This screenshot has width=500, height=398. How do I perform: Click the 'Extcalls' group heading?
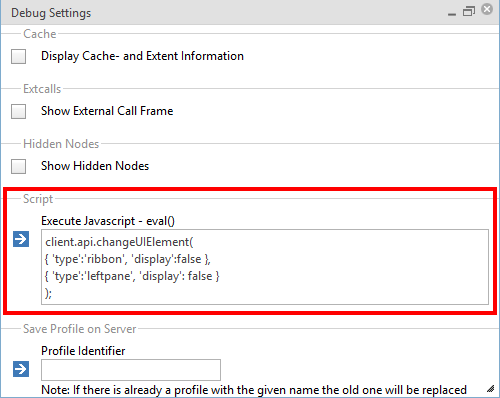pos(42,89)
